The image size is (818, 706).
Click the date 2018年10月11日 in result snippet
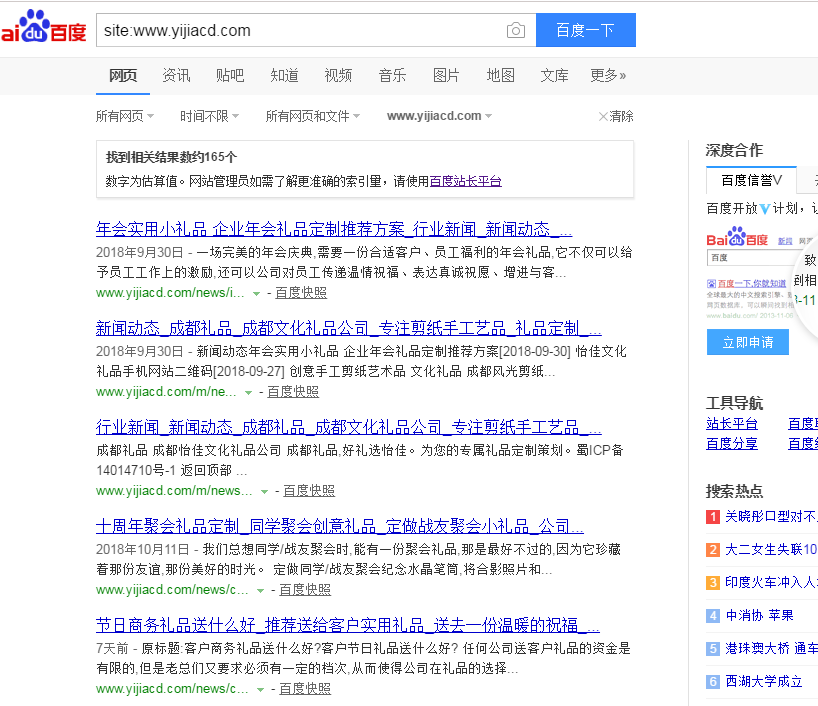pos(142,549)
